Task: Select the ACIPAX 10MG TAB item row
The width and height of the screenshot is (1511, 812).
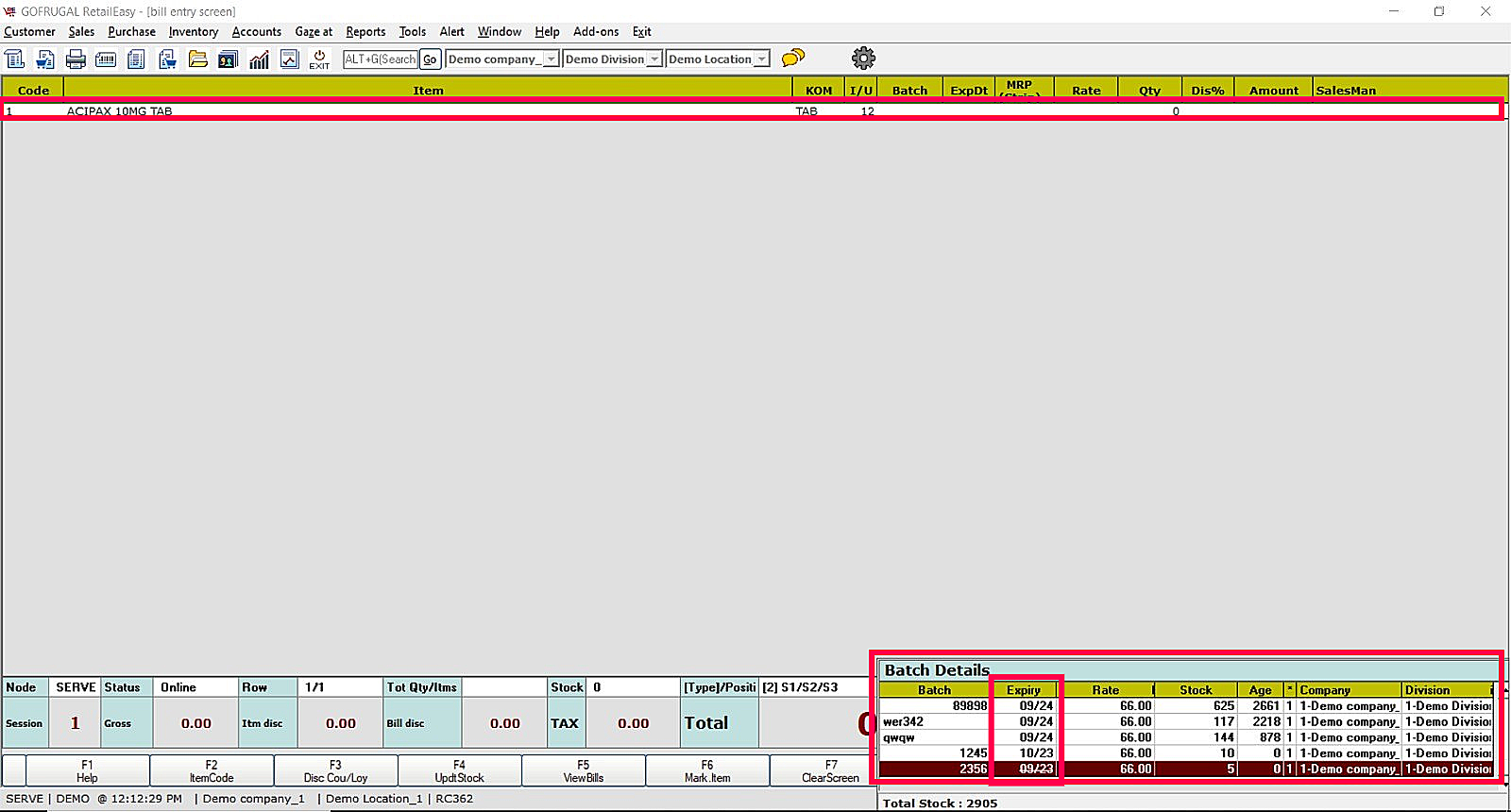Action: (x=752, y=110)
